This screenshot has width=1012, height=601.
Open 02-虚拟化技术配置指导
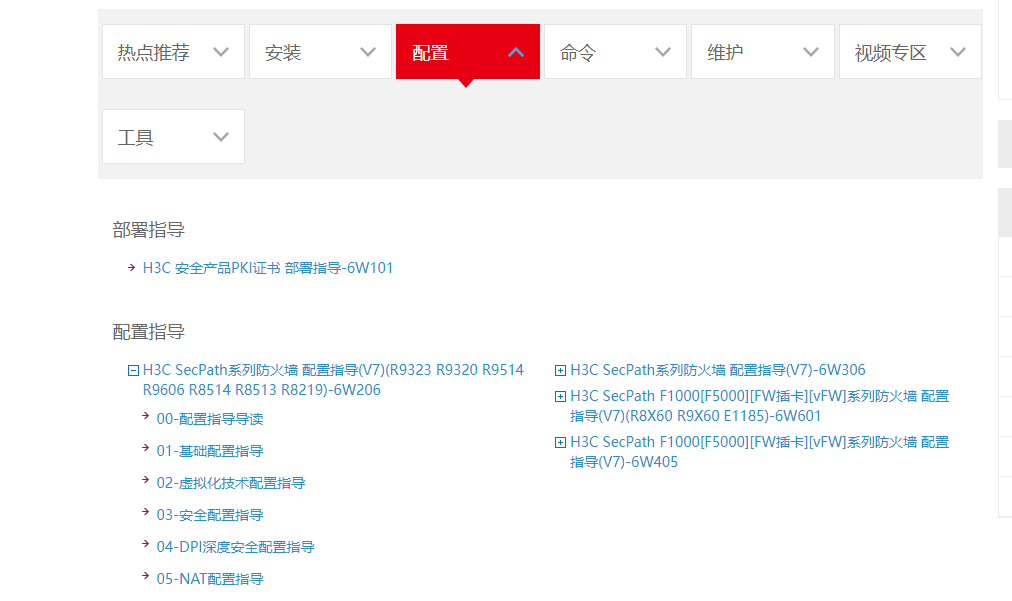point(230,483)
